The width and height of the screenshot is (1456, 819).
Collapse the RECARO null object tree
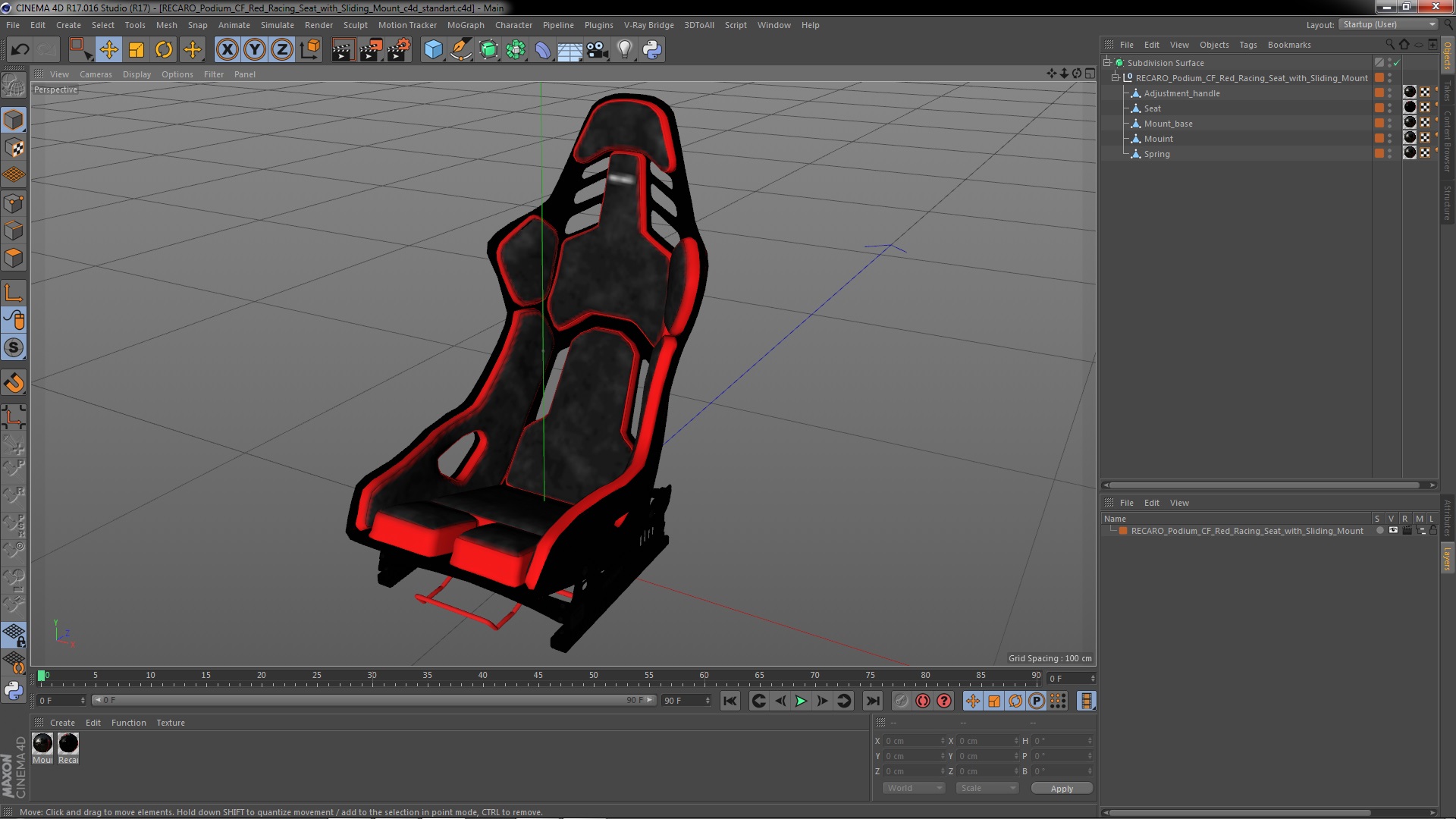(x=1116, y=78)
